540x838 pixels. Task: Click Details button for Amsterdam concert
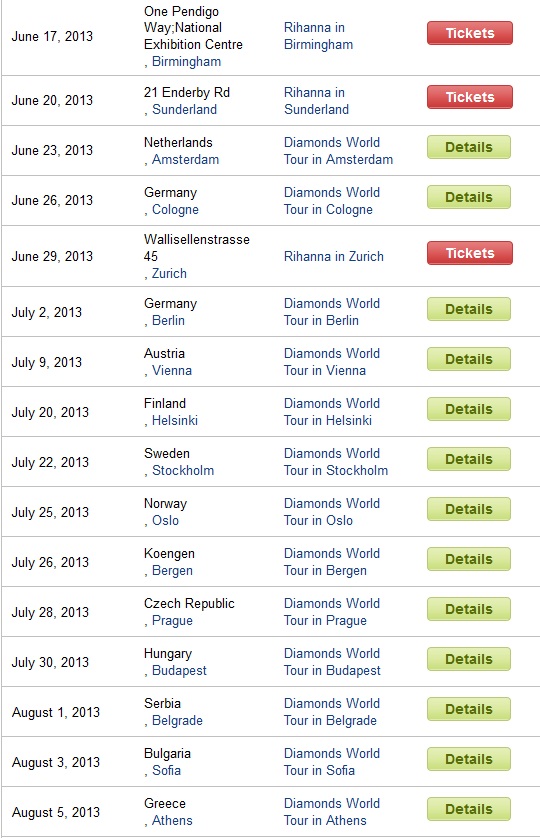(x=469, y=148)
